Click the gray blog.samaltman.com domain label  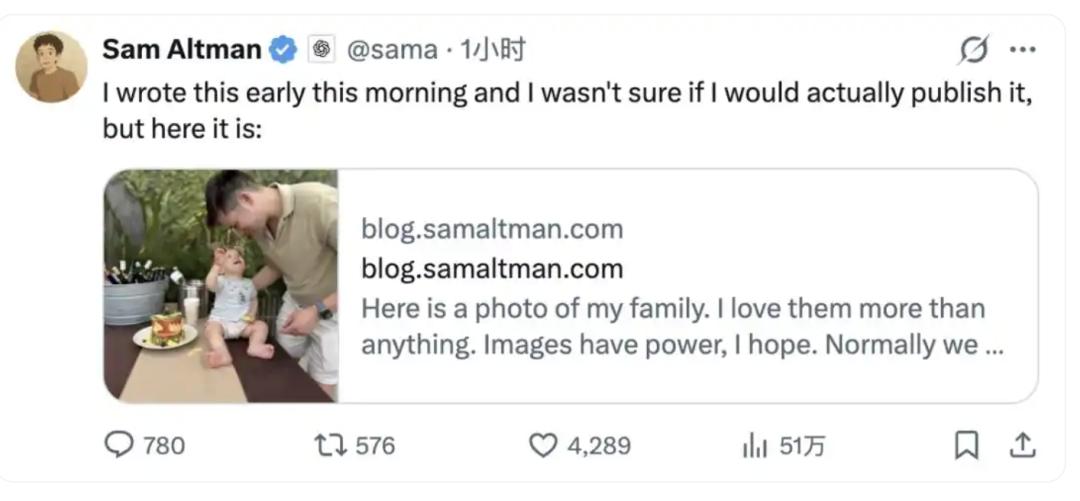492,229
